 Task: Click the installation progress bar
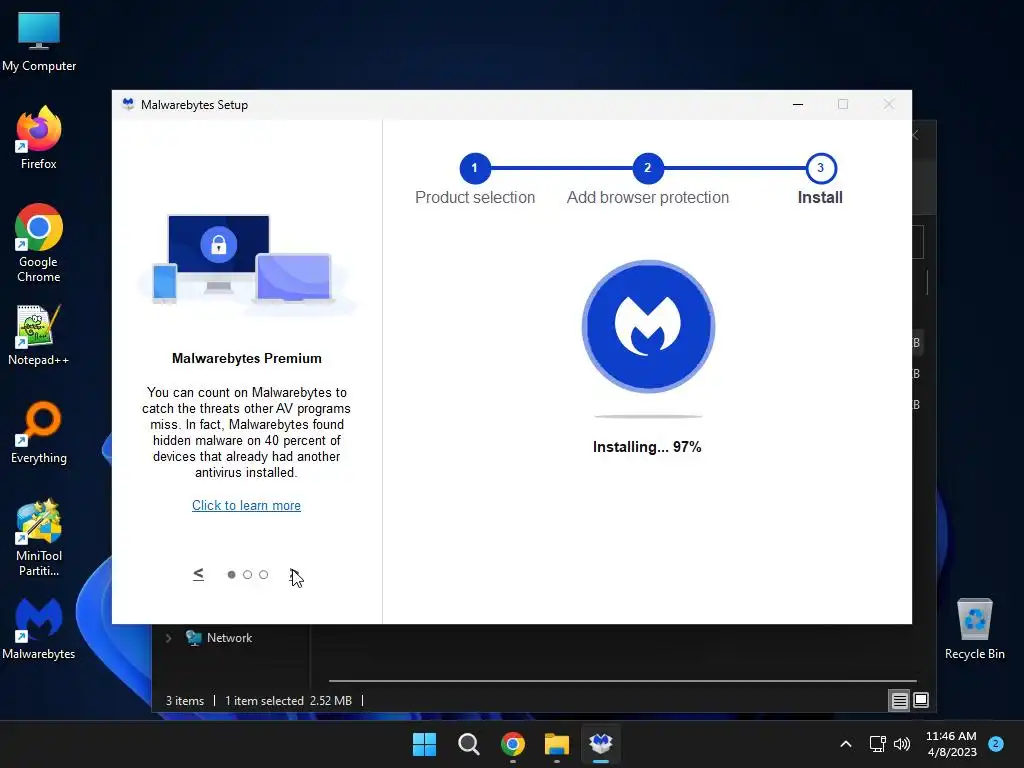click(648, 416)
